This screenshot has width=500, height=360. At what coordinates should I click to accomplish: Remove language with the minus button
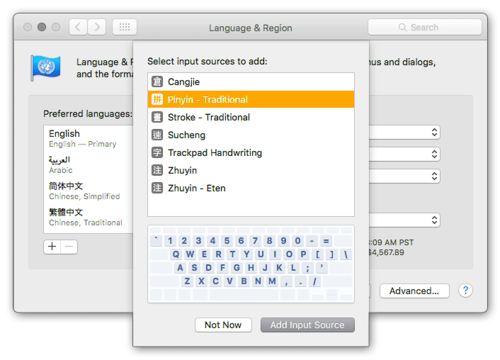(69, 247)
